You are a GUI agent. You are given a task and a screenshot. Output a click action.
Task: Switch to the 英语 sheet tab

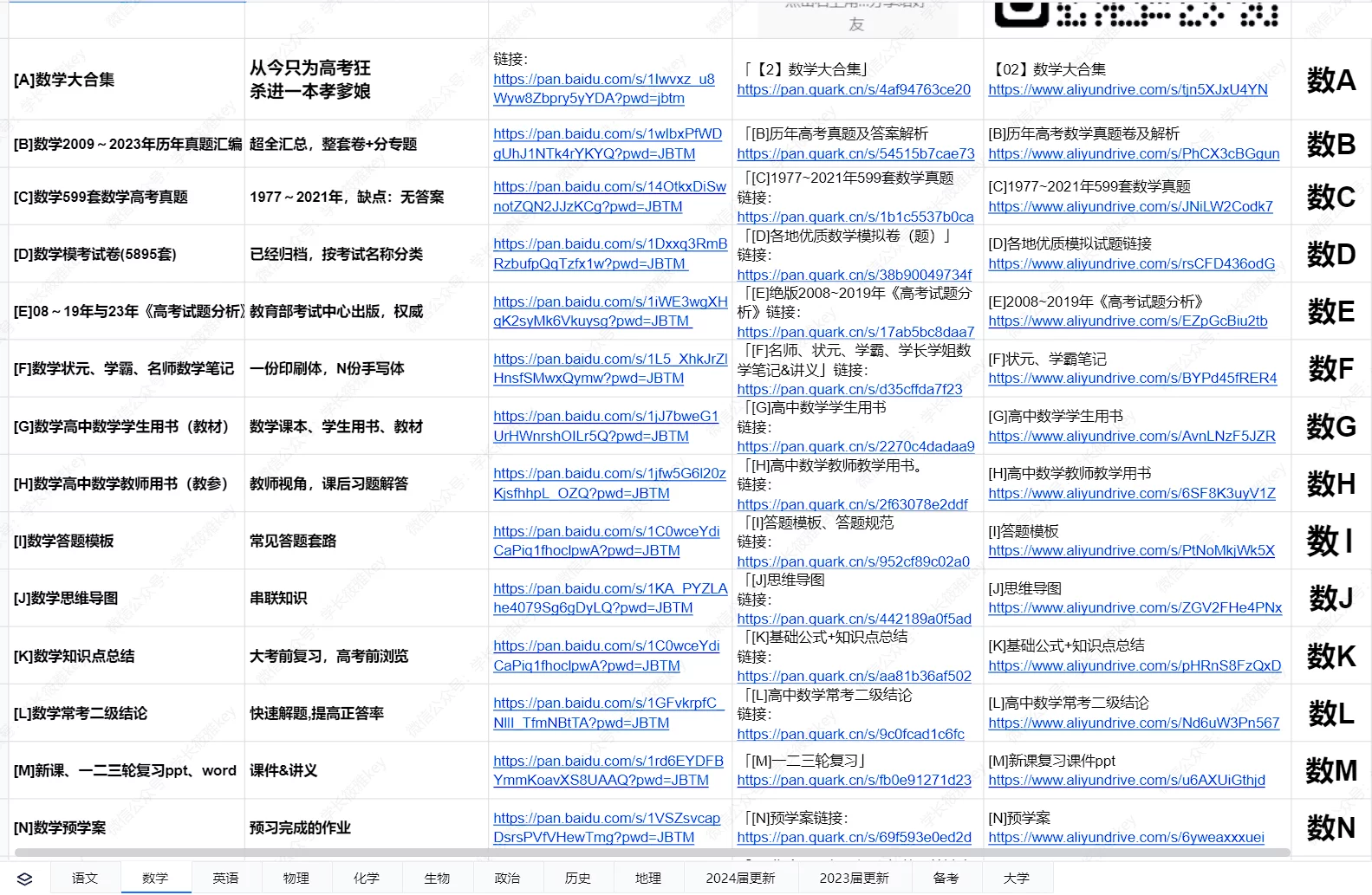coord(225,879)
